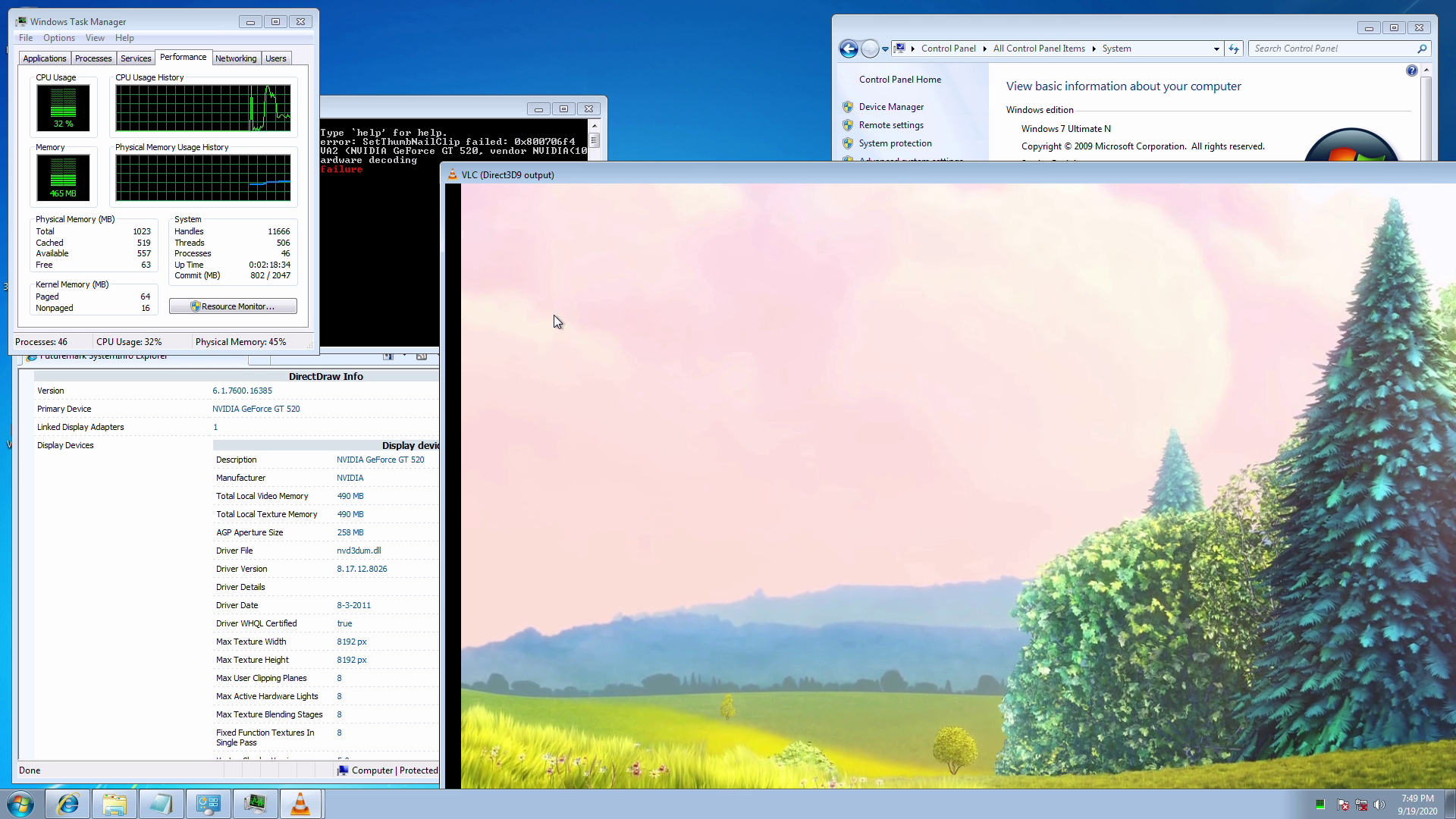This screenshot has height=819, width=1456.
Task: Select the Performance tab in Task Manager
Action: (x=183, y=57)
